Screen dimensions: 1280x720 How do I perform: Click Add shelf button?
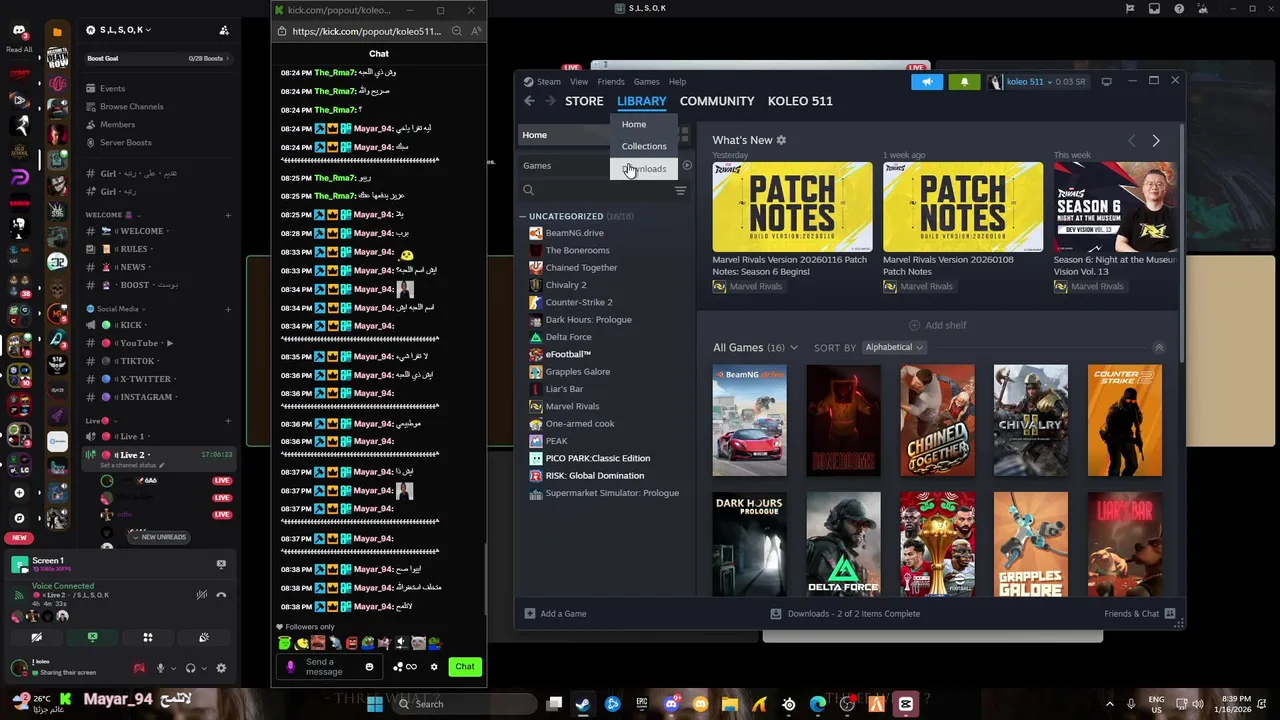(938, 325)
